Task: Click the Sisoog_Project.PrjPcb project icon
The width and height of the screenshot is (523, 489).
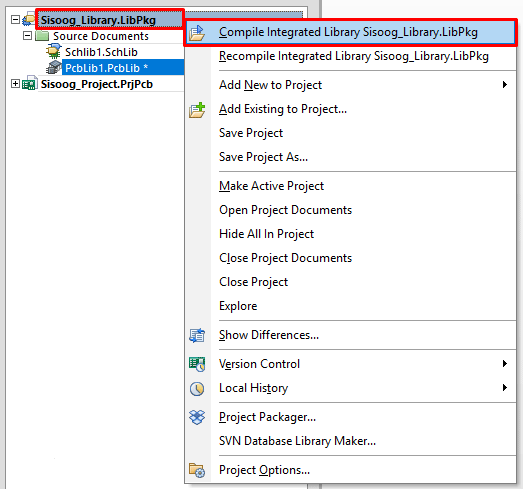Action: coord(29,83)
